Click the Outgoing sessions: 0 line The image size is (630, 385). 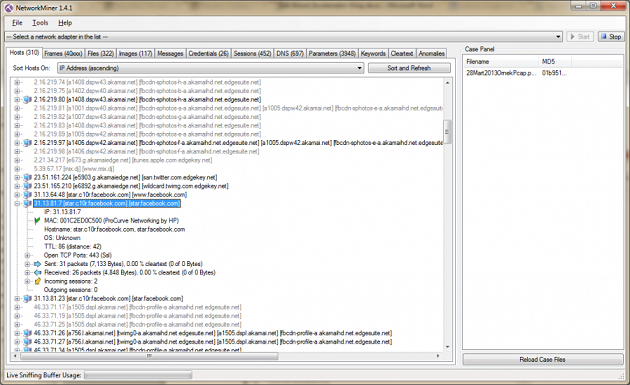click(71, 290)
